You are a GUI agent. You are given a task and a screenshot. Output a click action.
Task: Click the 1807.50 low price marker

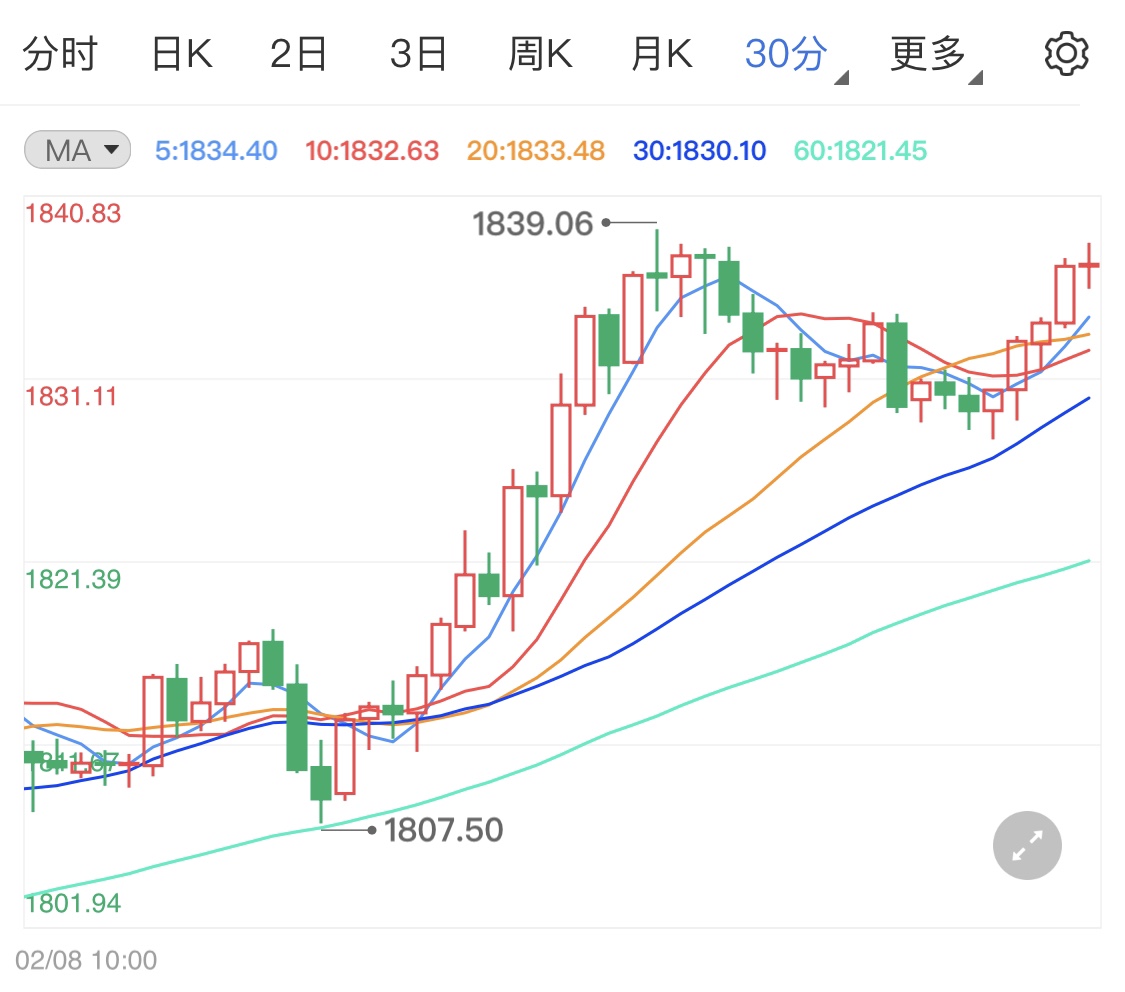coord(443,830)
